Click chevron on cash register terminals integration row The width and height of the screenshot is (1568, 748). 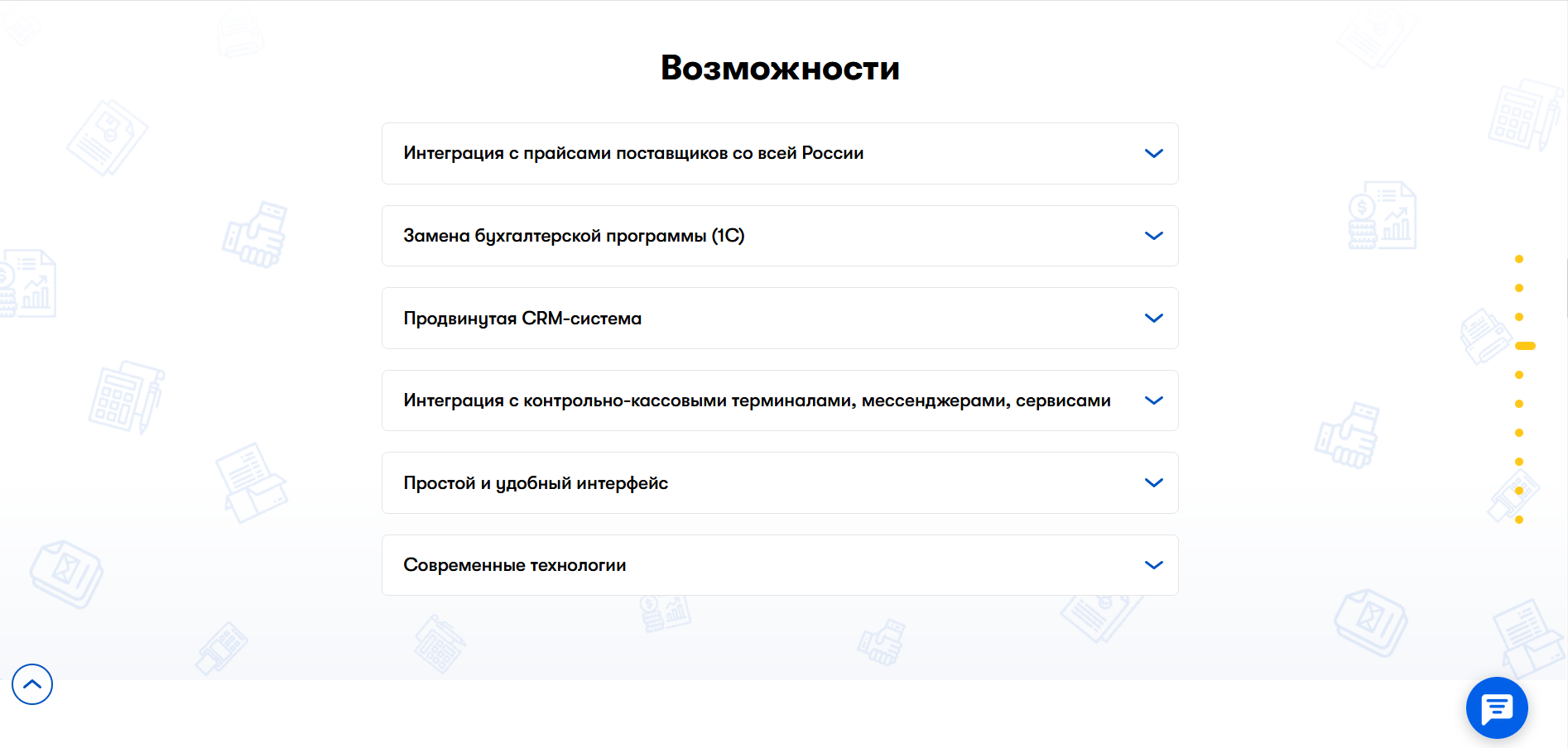pos(1153,400)
